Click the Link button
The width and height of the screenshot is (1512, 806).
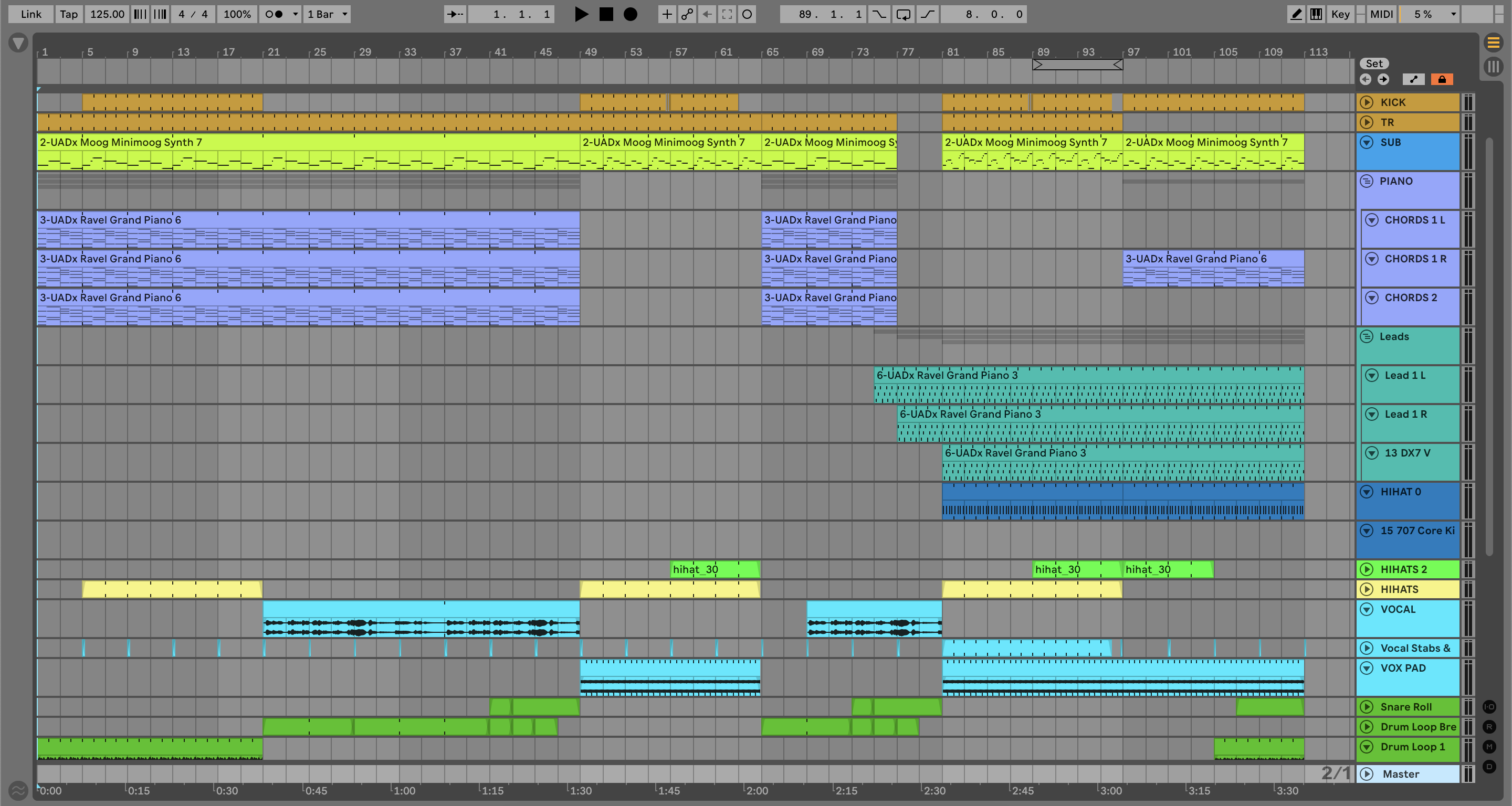click(x=30, y=14)
